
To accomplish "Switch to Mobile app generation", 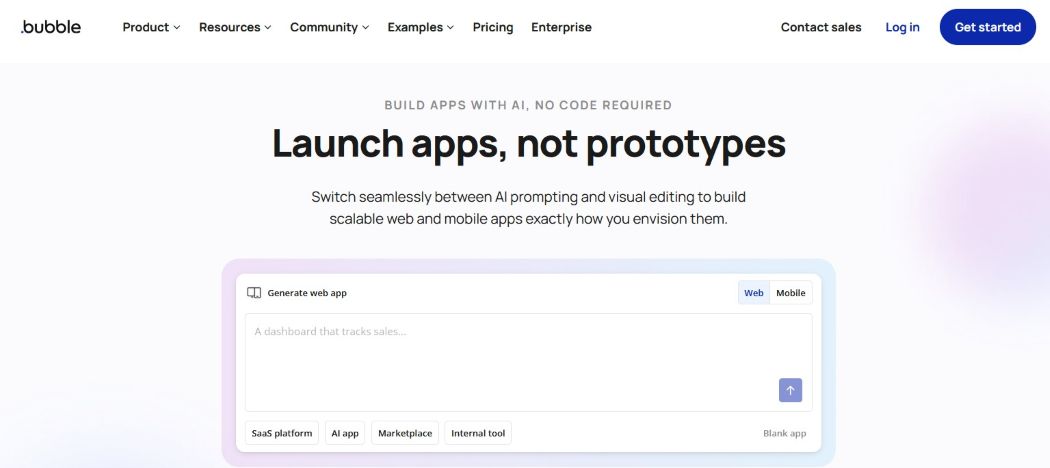I will pyautogui.click(x=791, y=293).
